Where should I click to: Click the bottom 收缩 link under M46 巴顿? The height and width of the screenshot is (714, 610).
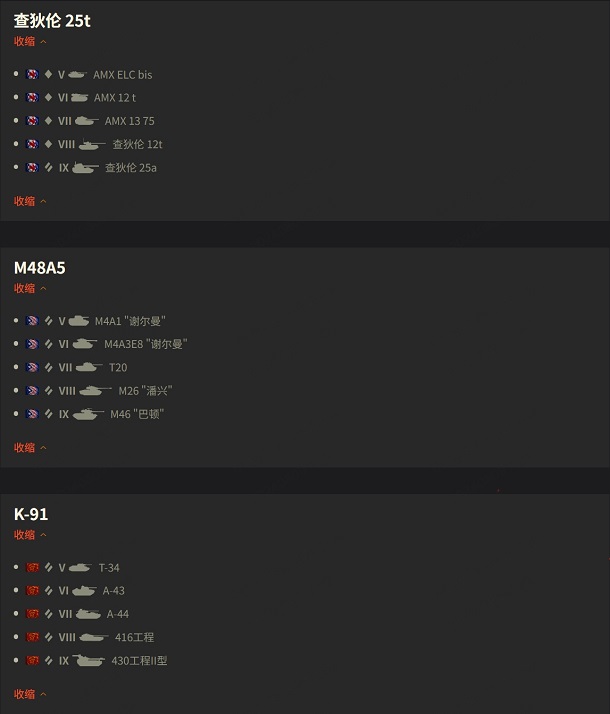tap(30, 448)
